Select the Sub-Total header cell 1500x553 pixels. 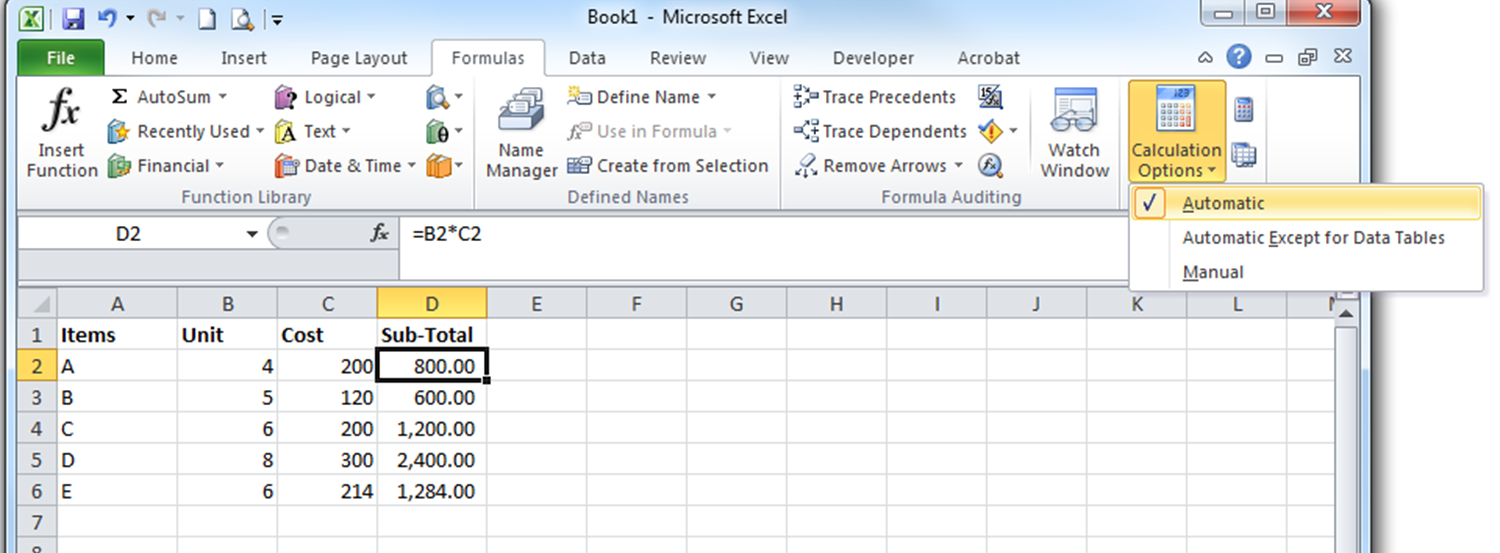[432, 335]
